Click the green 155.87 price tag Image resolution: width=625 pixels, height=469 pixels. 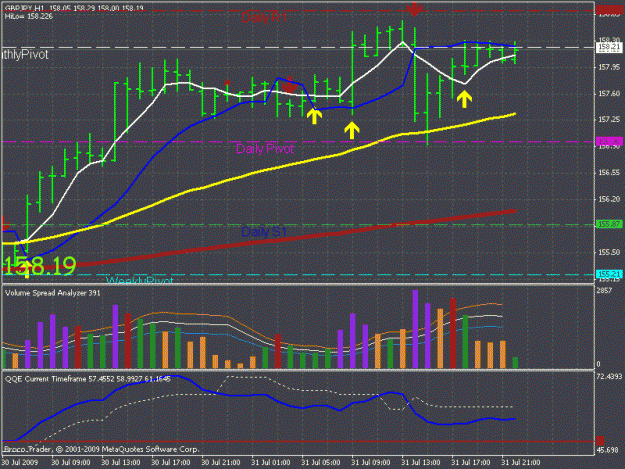pyautogui.click(x=609, y=224)
